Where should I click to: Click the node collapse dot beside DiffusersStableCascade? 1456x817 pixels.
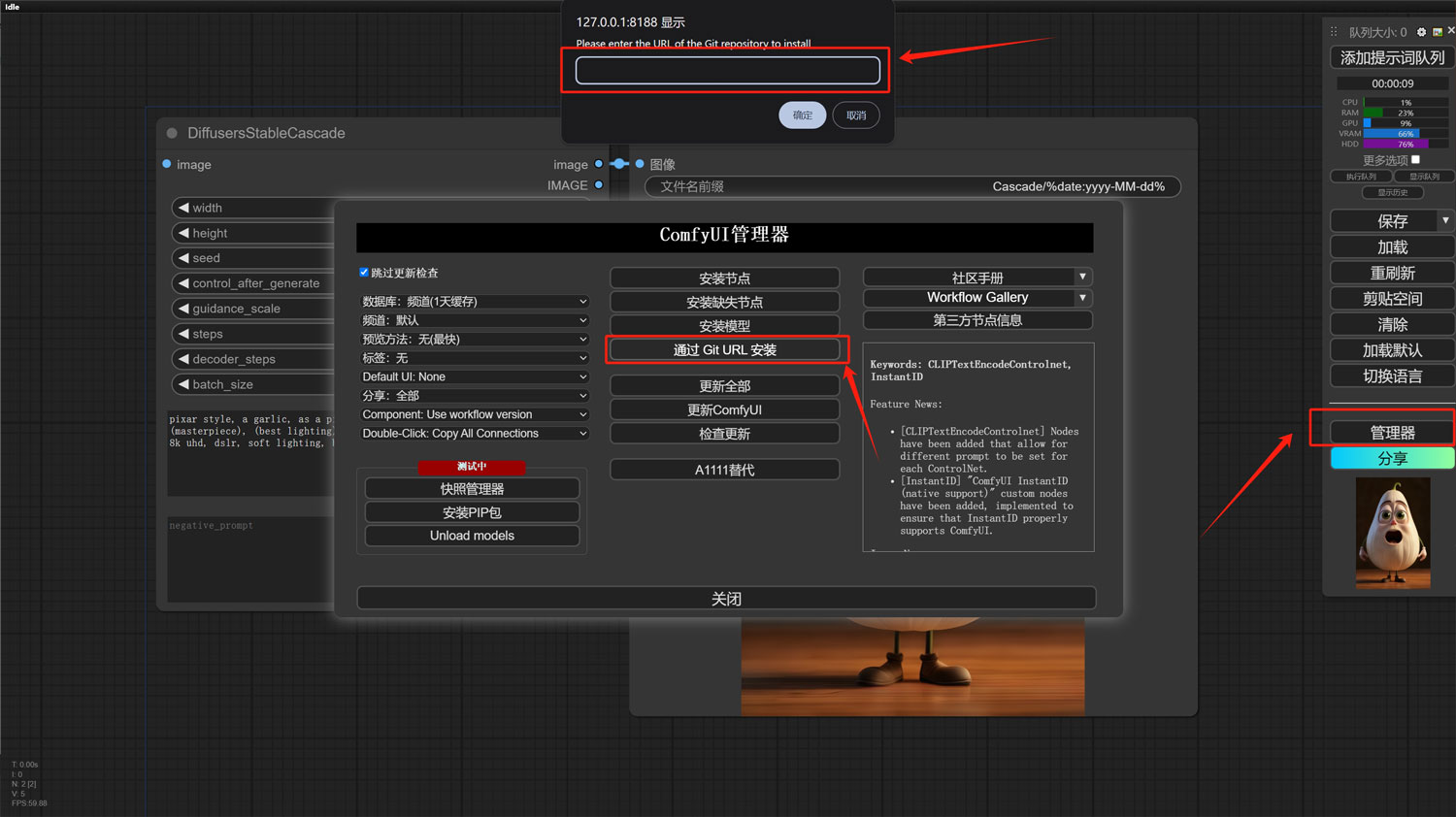pyautogui.click(x=172, y=133)
